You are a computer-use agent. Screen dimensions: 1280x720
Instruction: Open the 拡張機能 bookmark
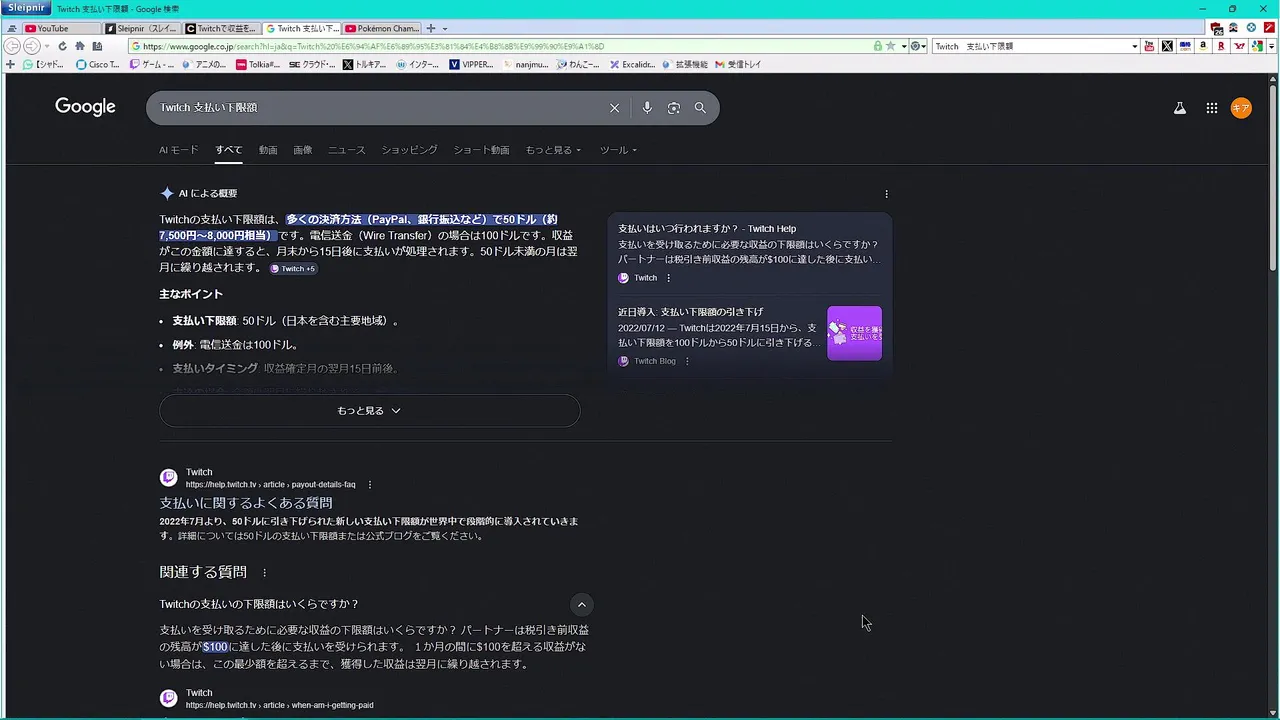(x=685, y=64)
